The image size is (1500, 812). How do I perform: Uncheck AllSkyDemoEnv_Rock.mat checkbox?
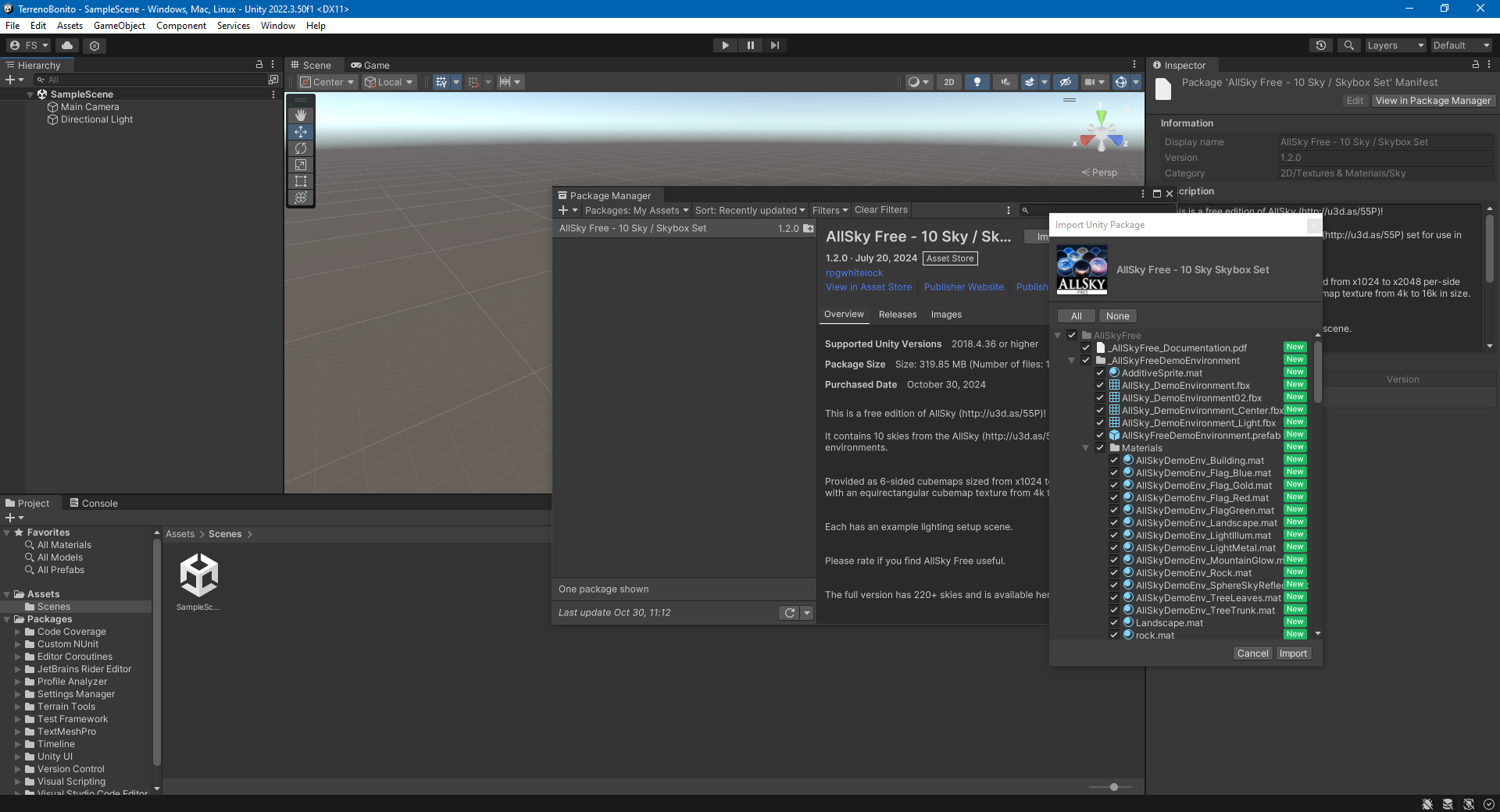(1114, 572)
